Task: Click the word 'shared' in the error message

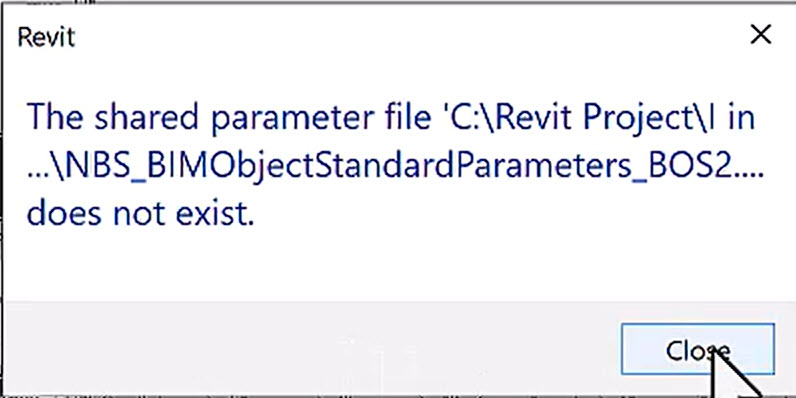Action: tap(146, 117)
